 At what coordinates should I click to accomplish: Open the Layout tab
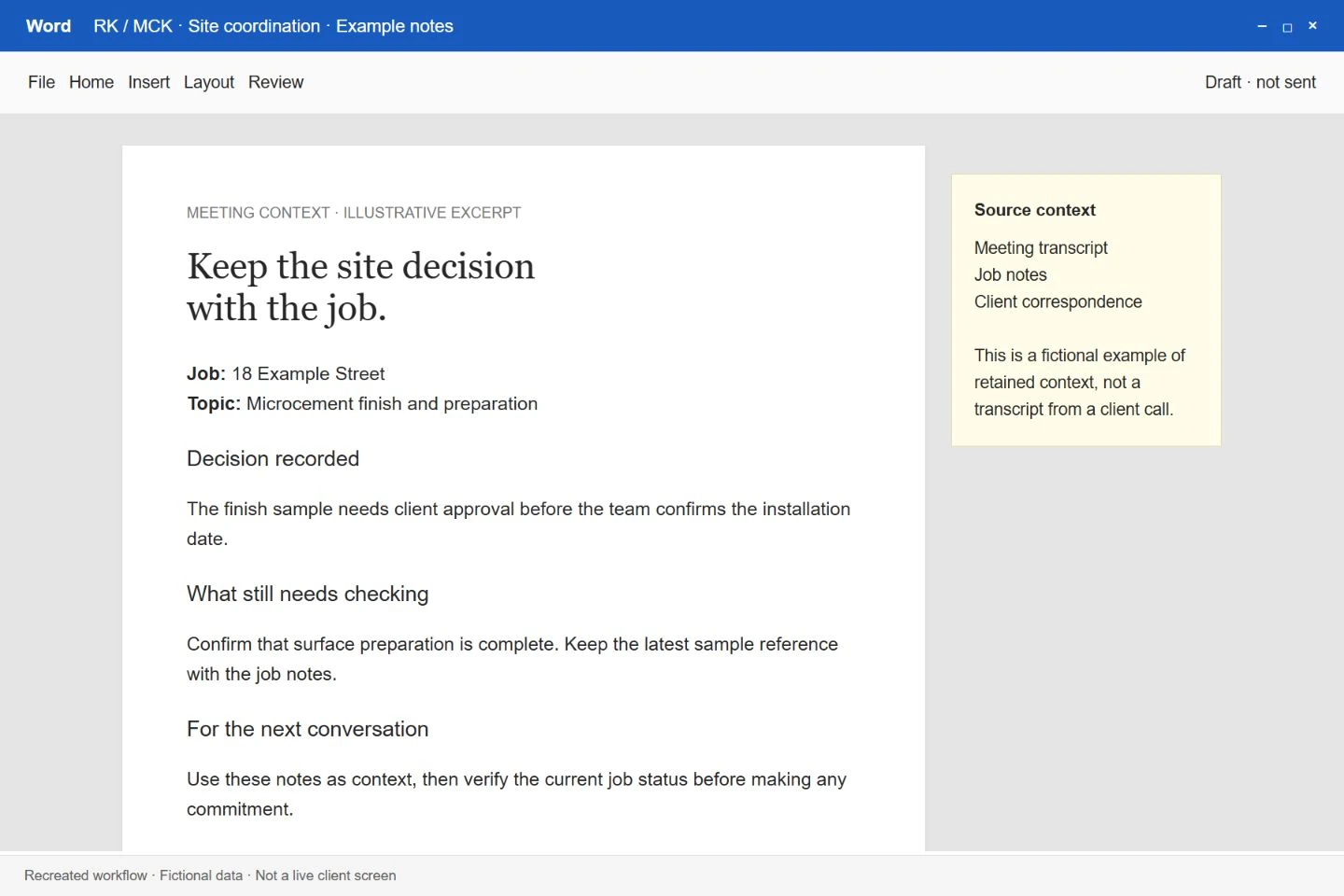pyautogui.click(x=209, y=82)
